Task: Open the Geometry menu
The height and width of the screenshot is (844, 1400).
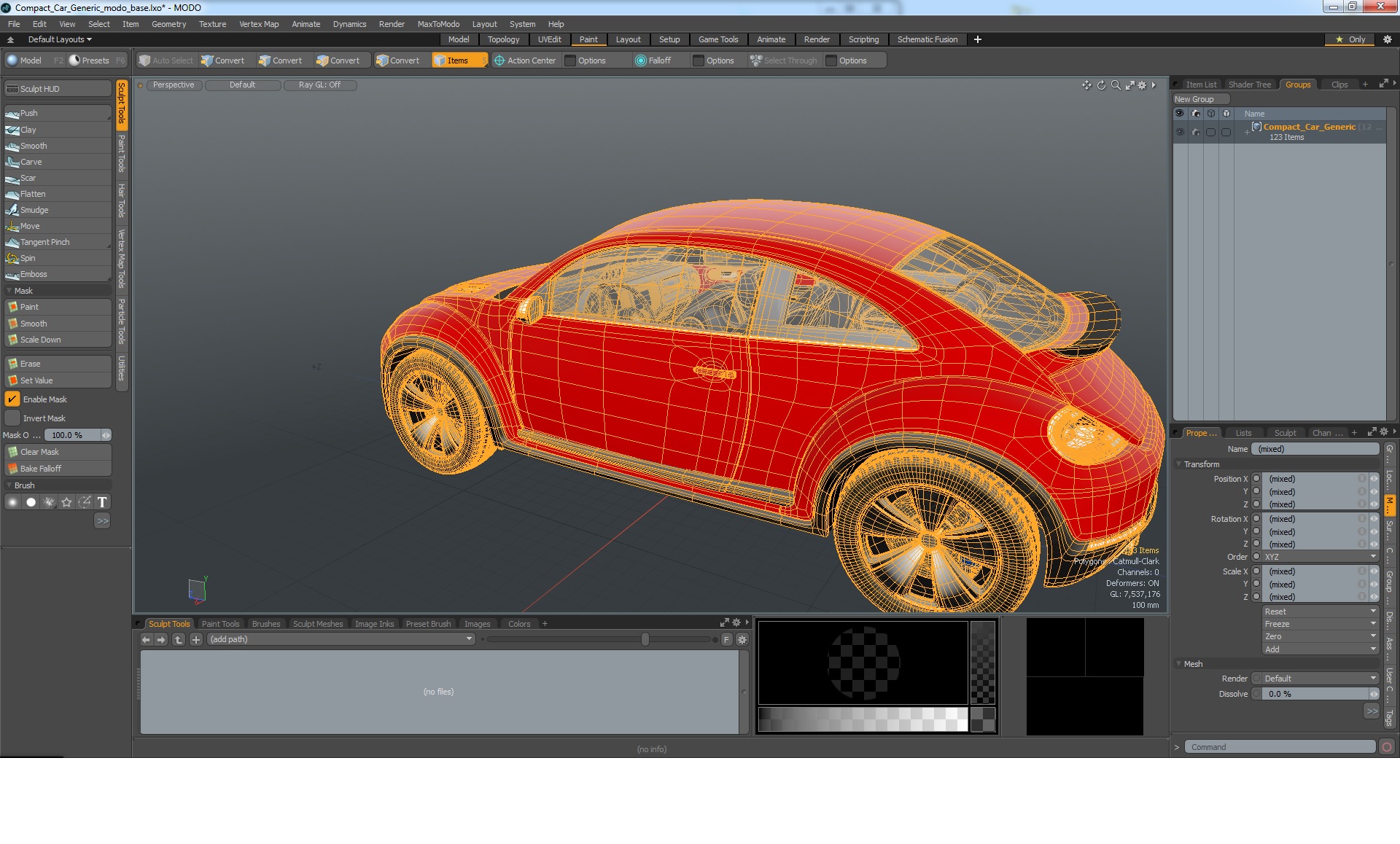Action: point(168,24)
